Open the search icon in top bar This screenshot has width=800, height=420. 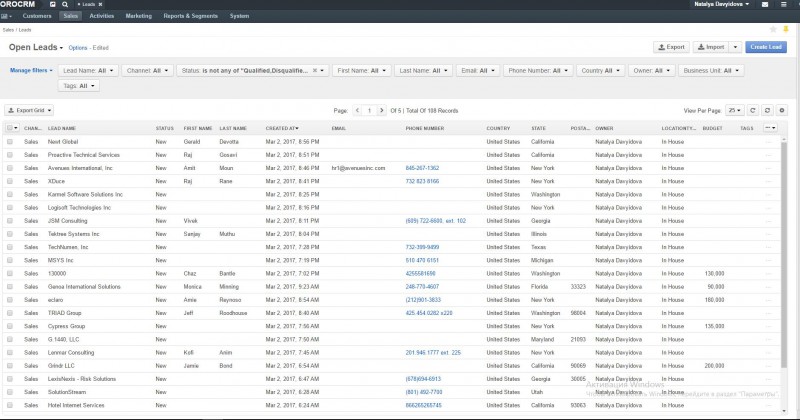pyautogui.click(x=65, y=4)
